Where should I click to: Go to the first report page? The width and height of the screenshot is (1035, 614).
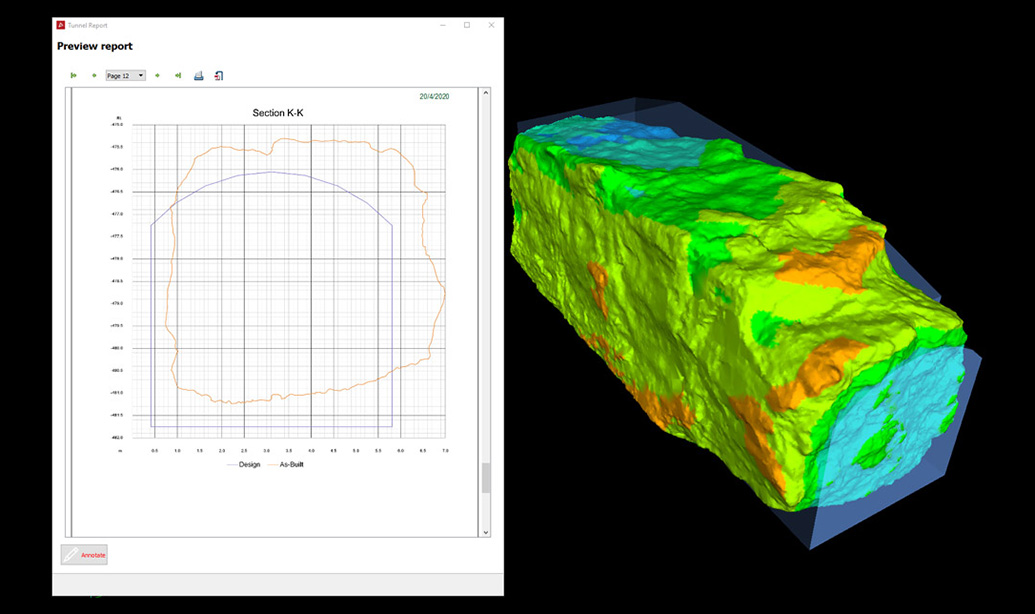click(73, 75)
